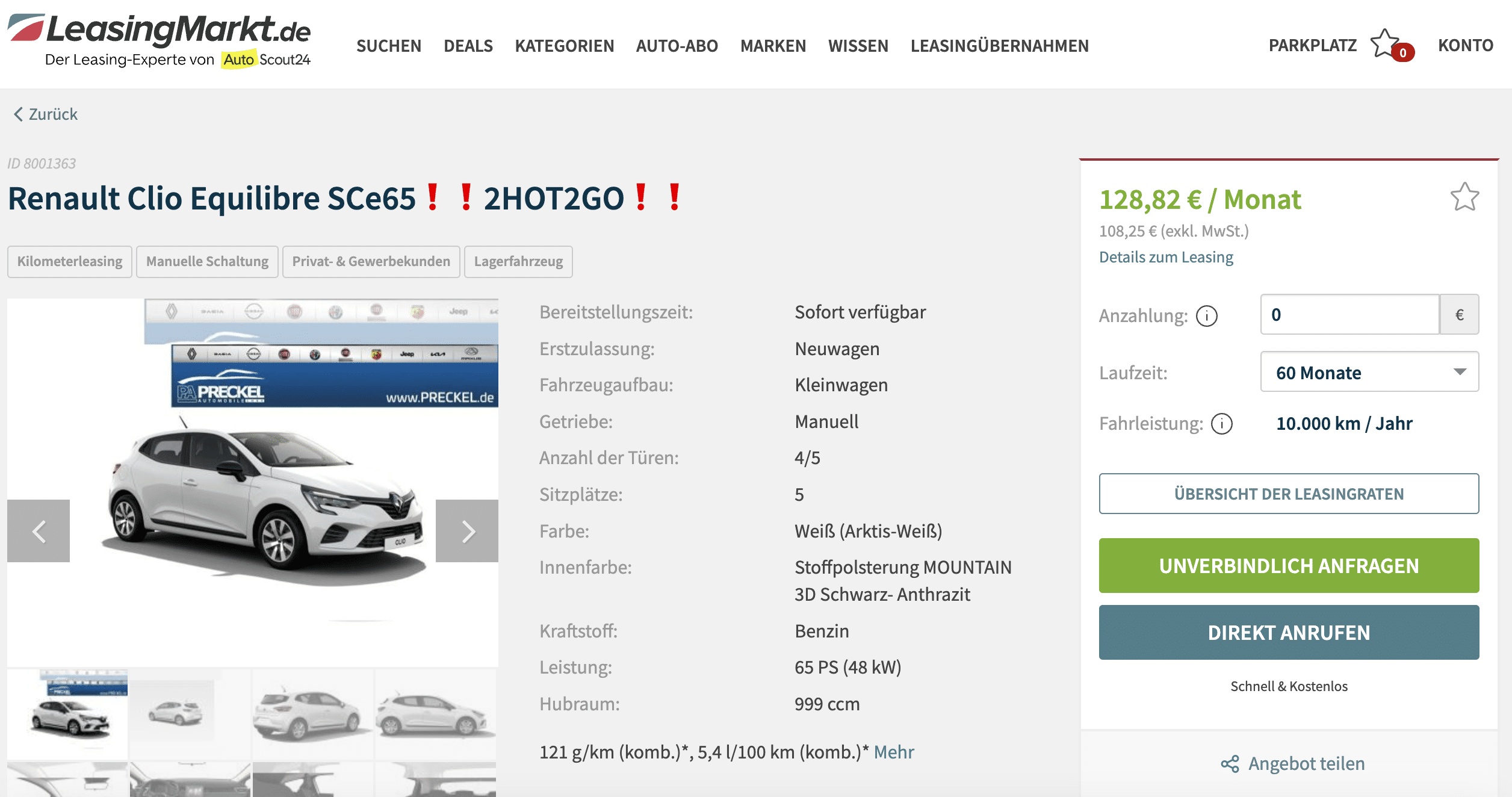The height and width of the screenshot is (797, 1512).
Task: Show info for Anzahlung
Action: coord(1206,315)
